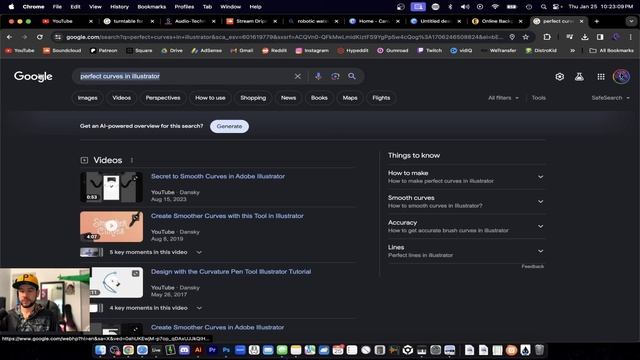Filter results by Videos chip
640x360 pixels.
(122, 98)
